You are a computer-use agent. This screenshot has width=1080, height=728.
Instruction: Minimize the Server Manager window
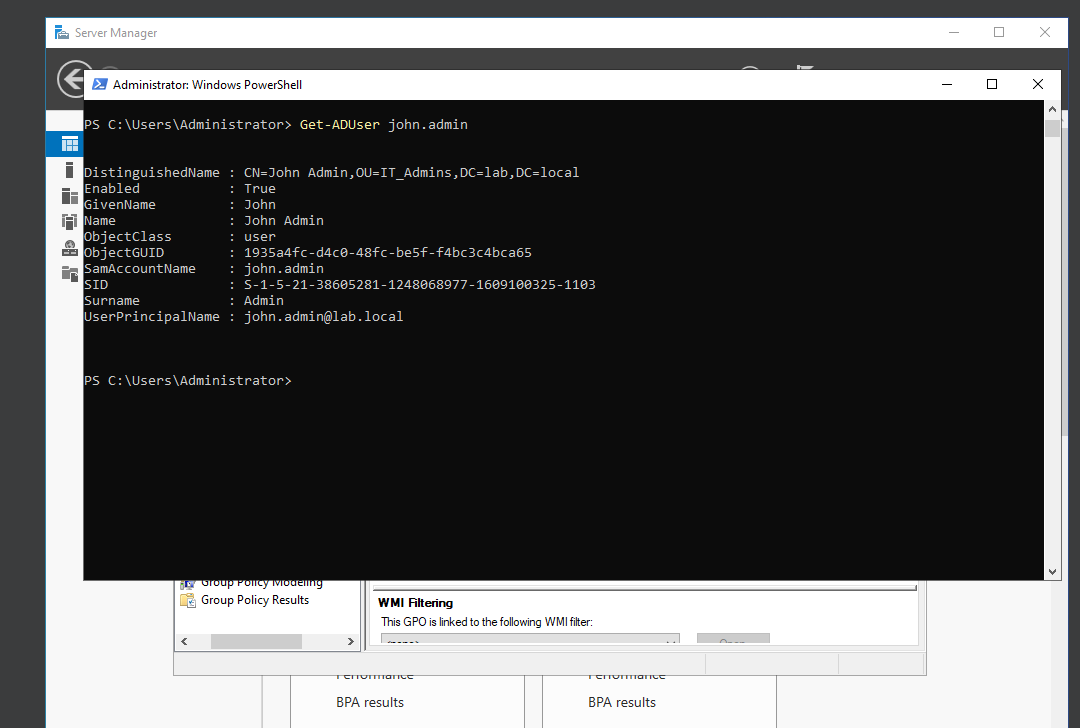(954, 32)
